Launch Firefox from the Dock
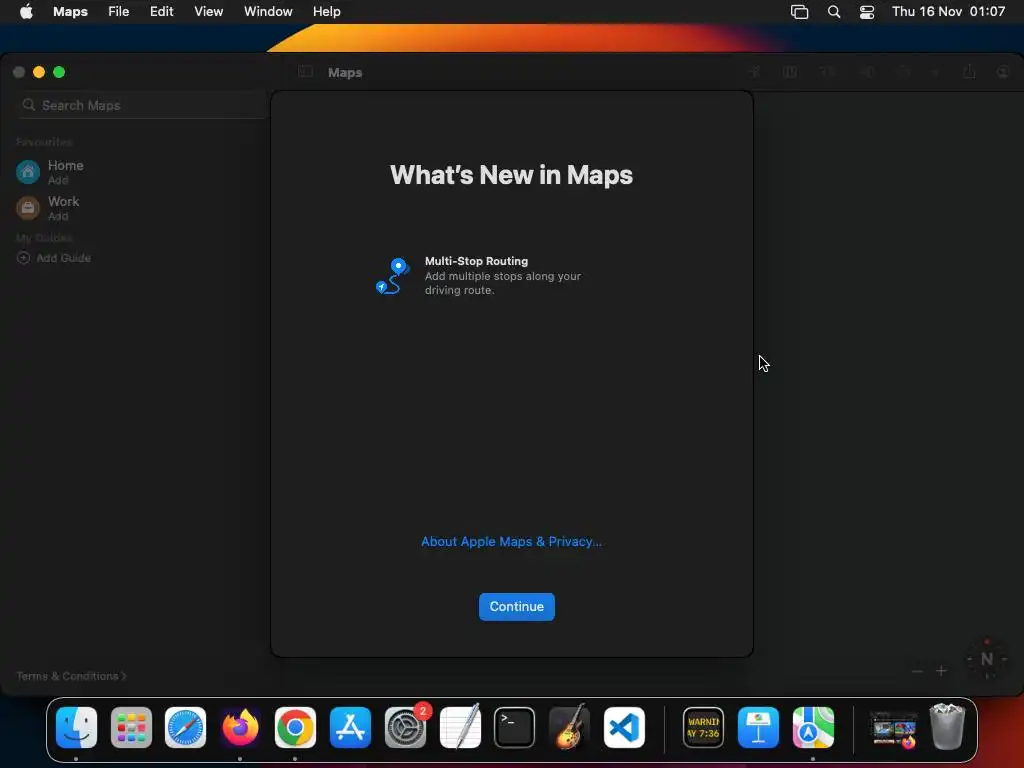The image size is (1024, 768). tap(240, 728)
